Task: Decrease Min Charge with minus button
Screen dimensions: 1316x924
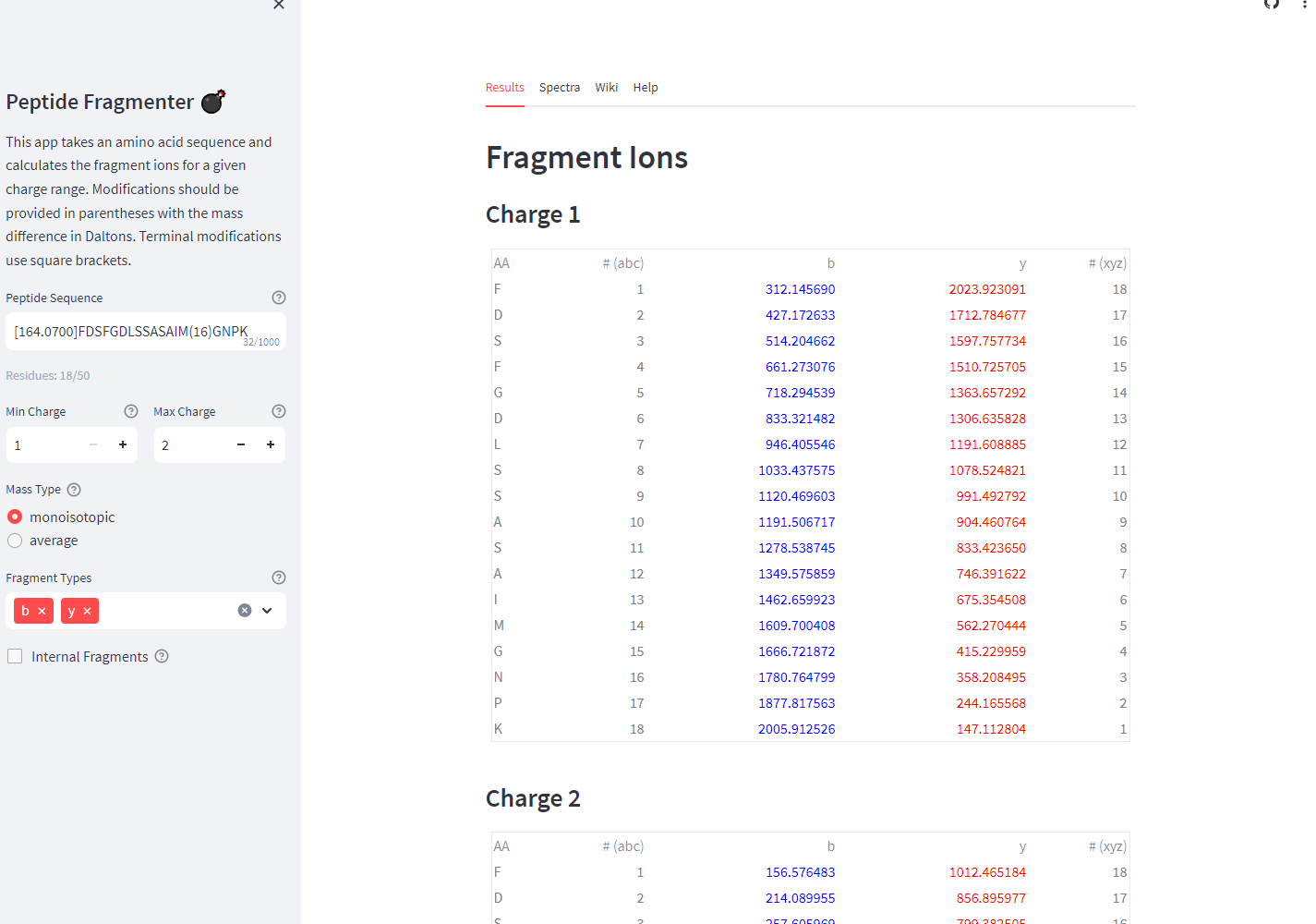Action: coord(93,444)
